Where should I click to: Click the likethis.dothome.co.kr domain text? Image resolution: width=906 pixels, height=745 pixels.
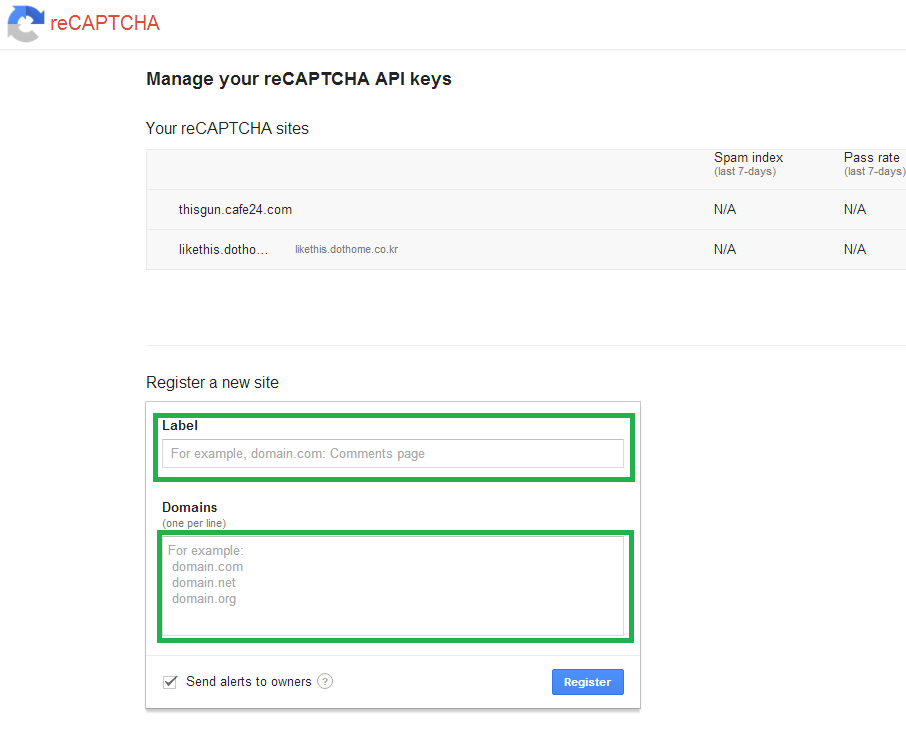pyautogui.click(x=346, y=250)
